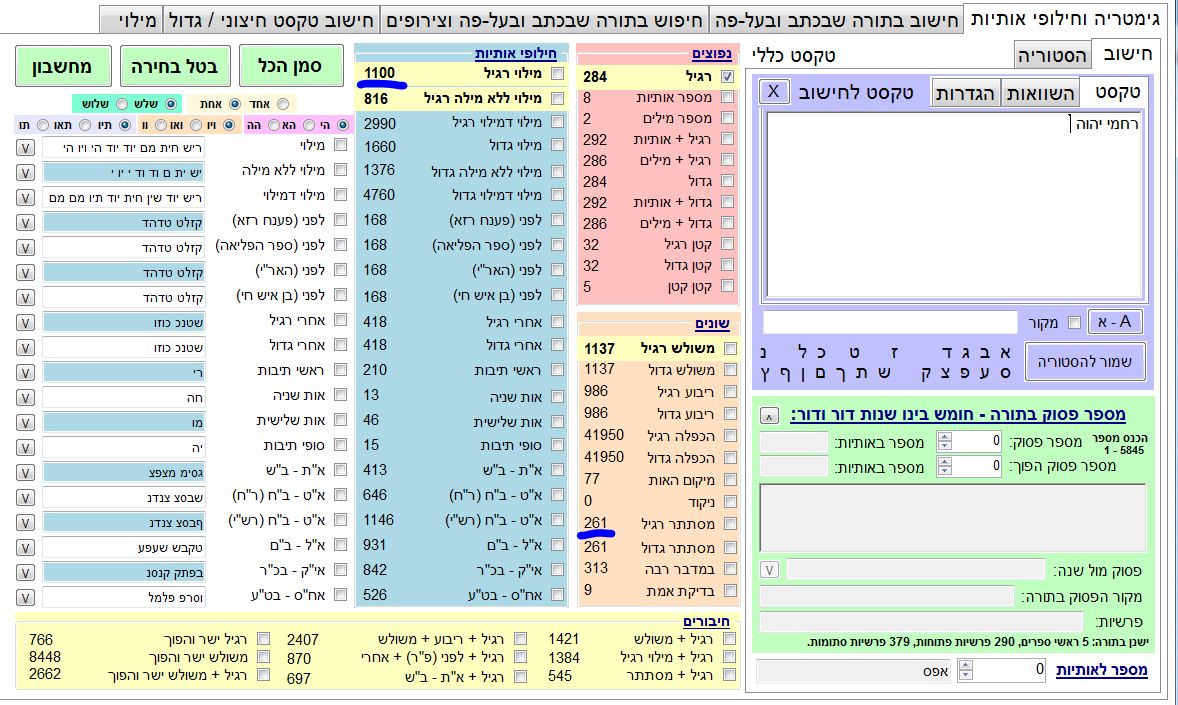Open the V dropdown in the אח"ס - בט"ע row
This screenshot has height=705, width=1178.
25,597
